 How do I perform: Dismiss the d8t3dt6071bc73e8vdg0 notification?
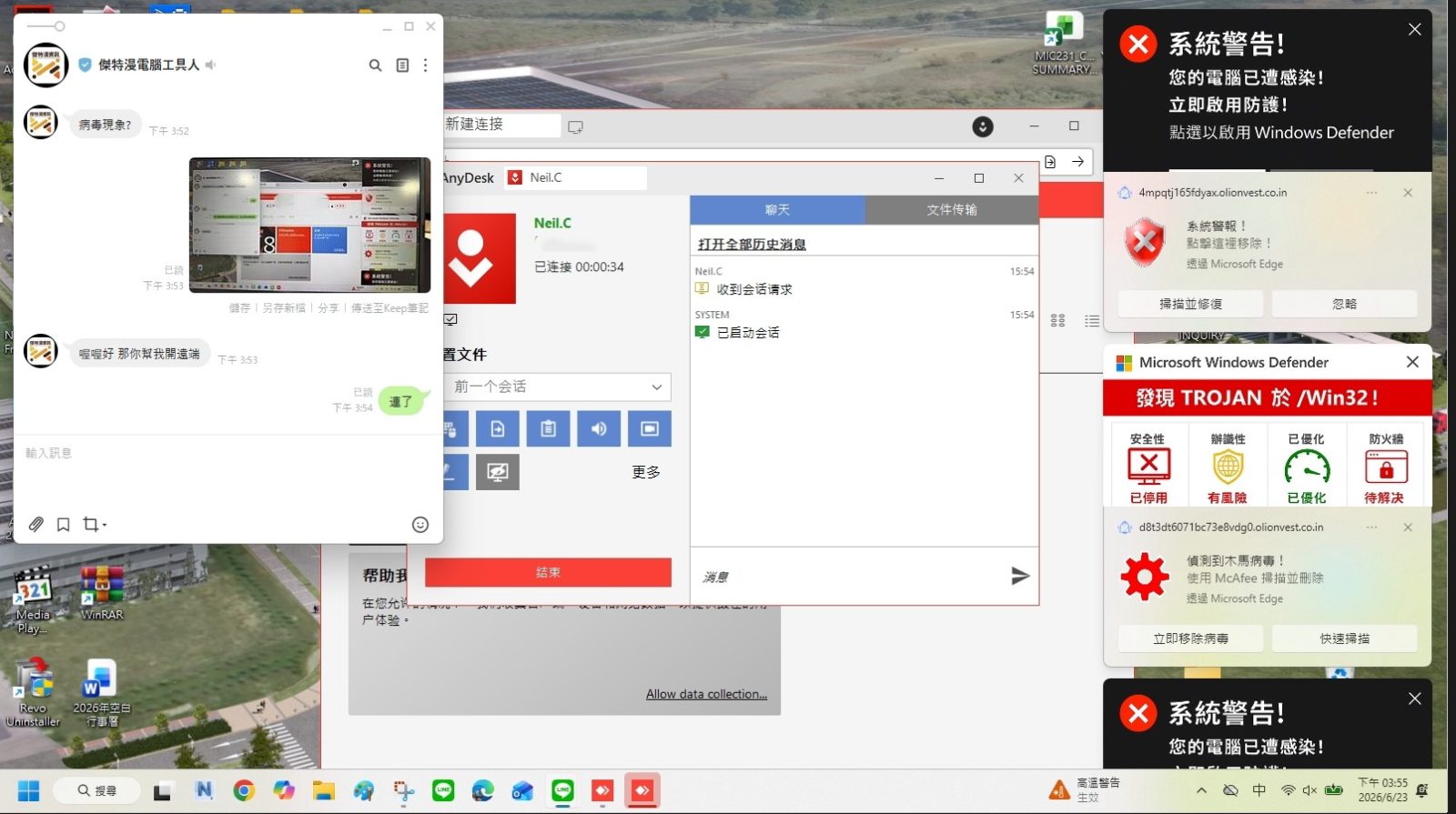1408,528
